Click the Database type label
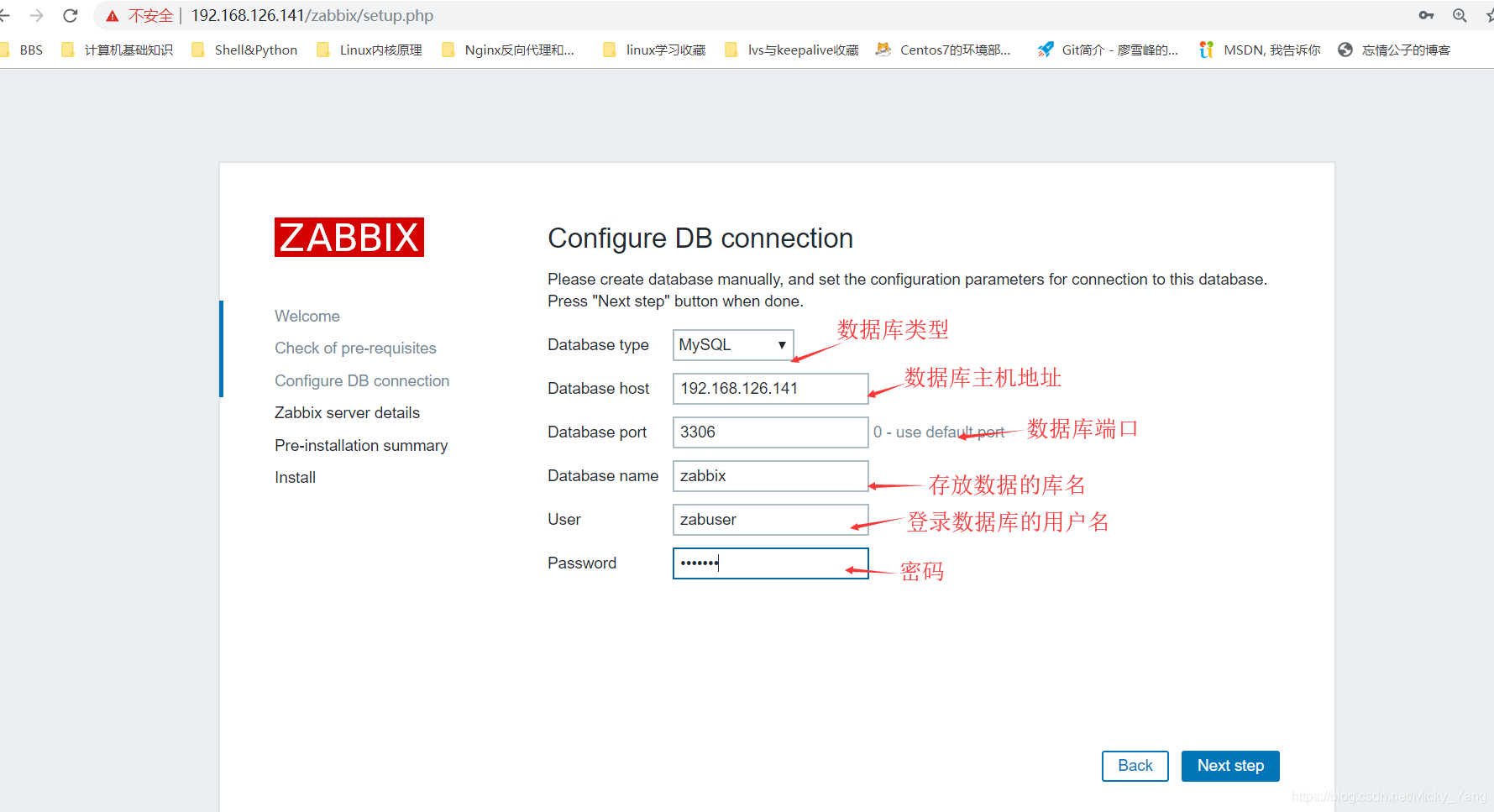Screen dimensions: 1494x812 (598, 345)
